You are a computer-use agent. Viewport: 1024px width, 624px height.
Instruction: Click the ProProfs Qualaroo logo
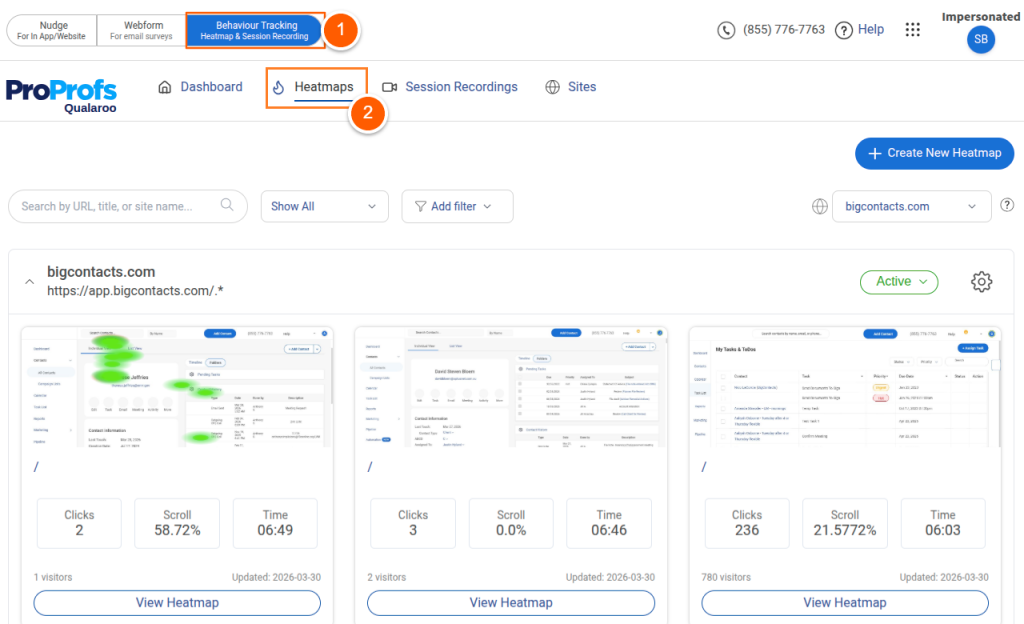pyautogui.click(x=61, y=96)
